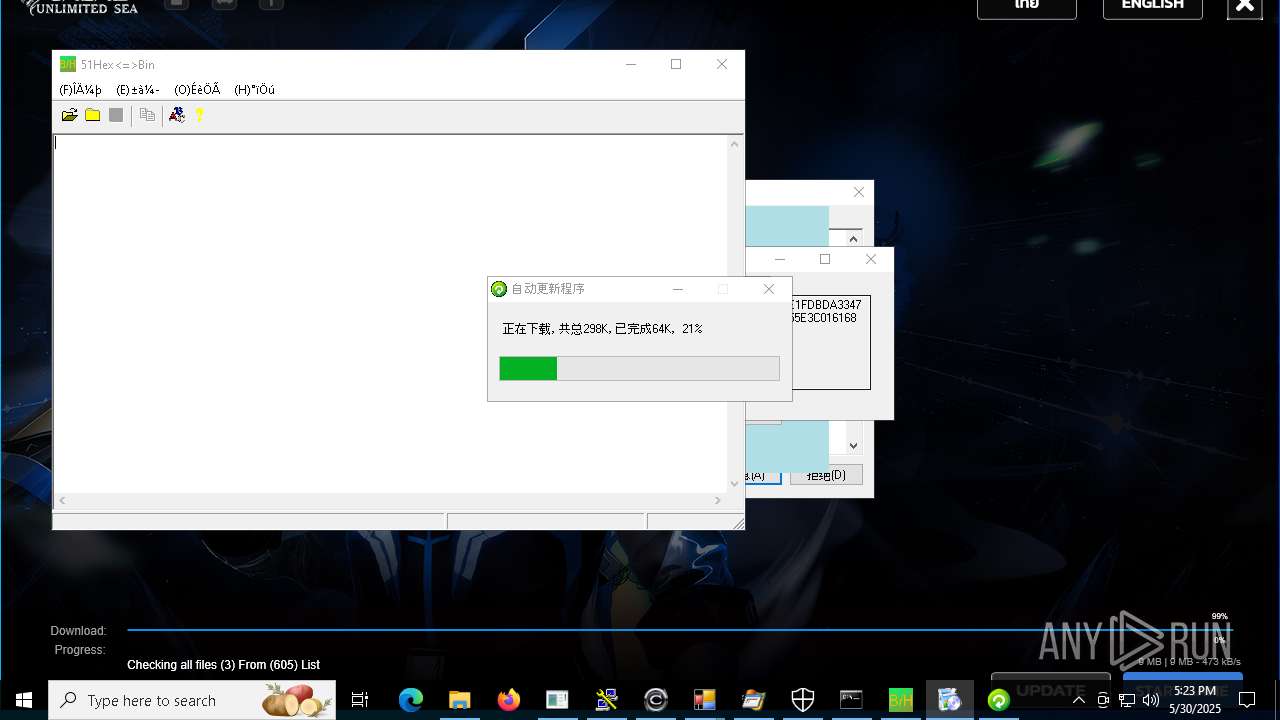
Task: Click the active installer disc icon on taskbar
Action: click(x=949, y=700)
